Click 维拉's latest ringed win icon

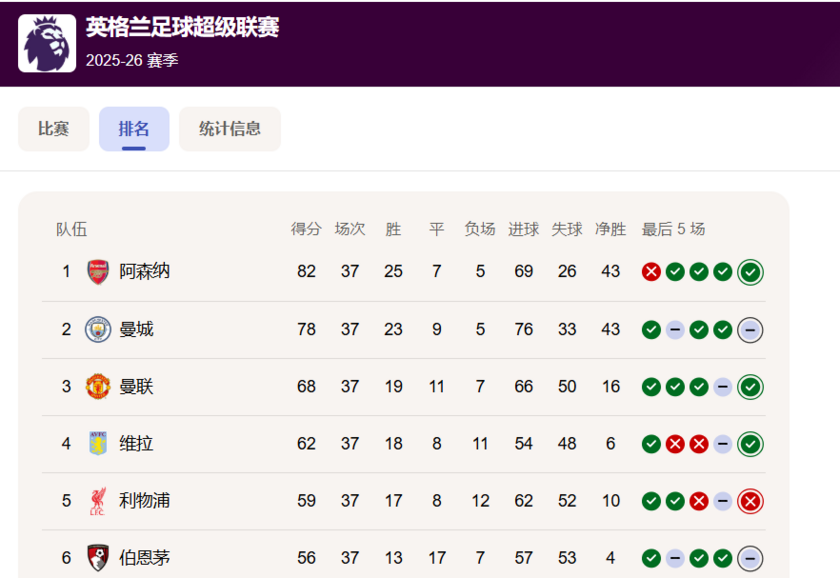click(751, 444)
